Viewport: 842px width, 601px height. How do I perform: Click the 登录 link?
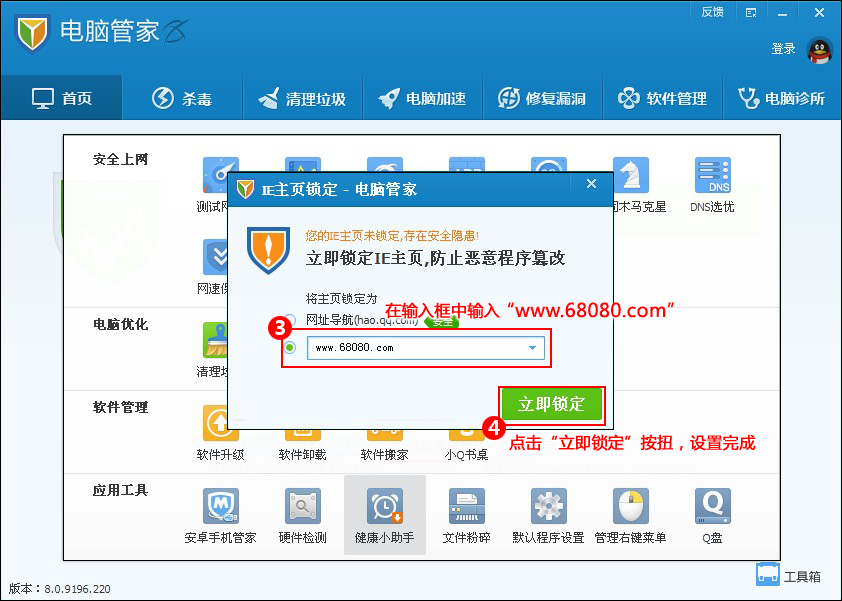(783, 49)
